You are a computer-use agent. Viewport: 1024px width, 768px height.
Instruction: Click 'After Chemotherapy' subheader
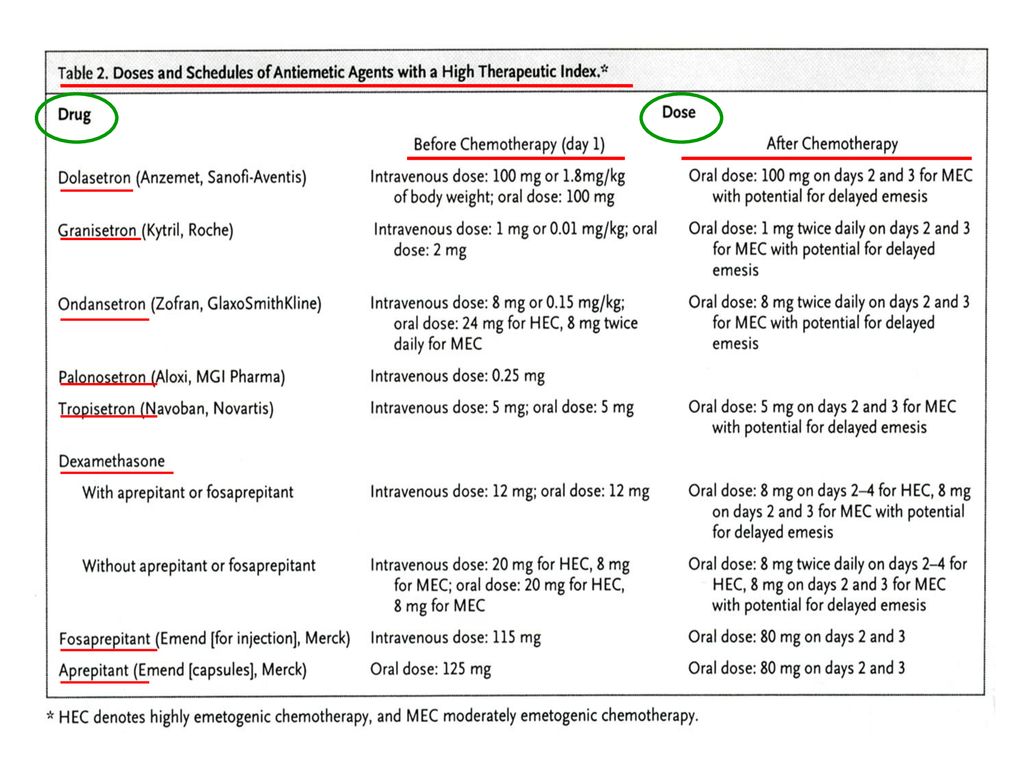(832, 144)
